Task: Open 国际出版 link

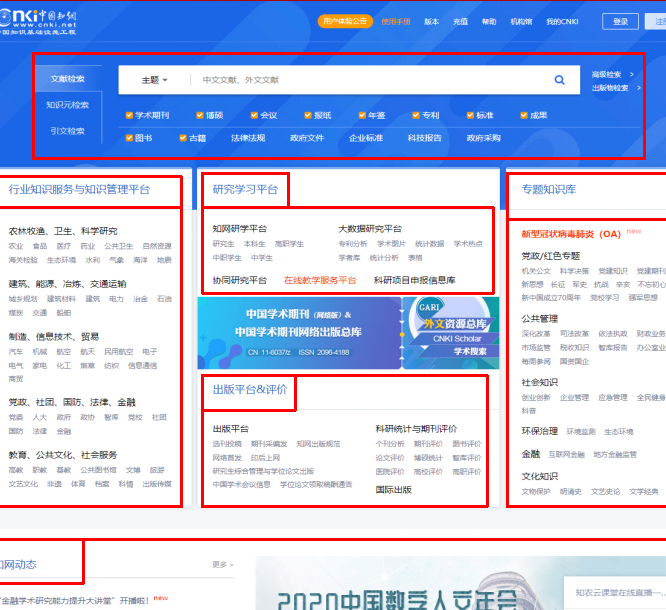Action: pos(394,489)
